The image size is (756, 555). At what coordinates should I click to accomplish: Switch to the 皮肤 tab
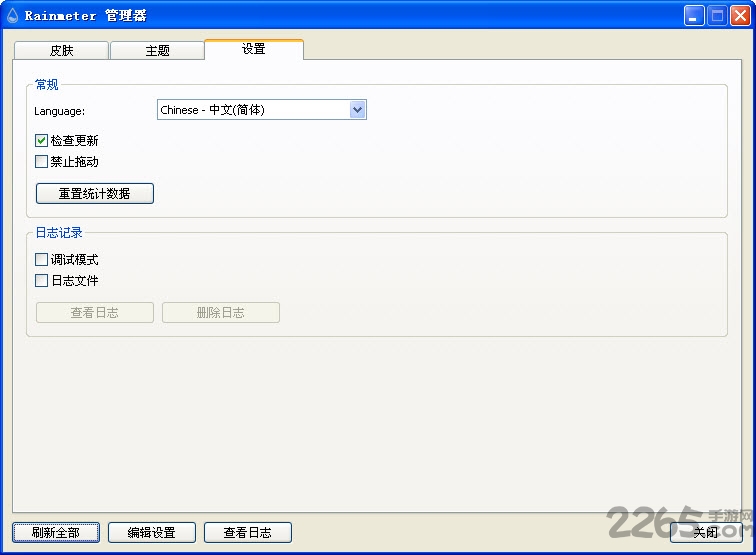click(62, 51)
